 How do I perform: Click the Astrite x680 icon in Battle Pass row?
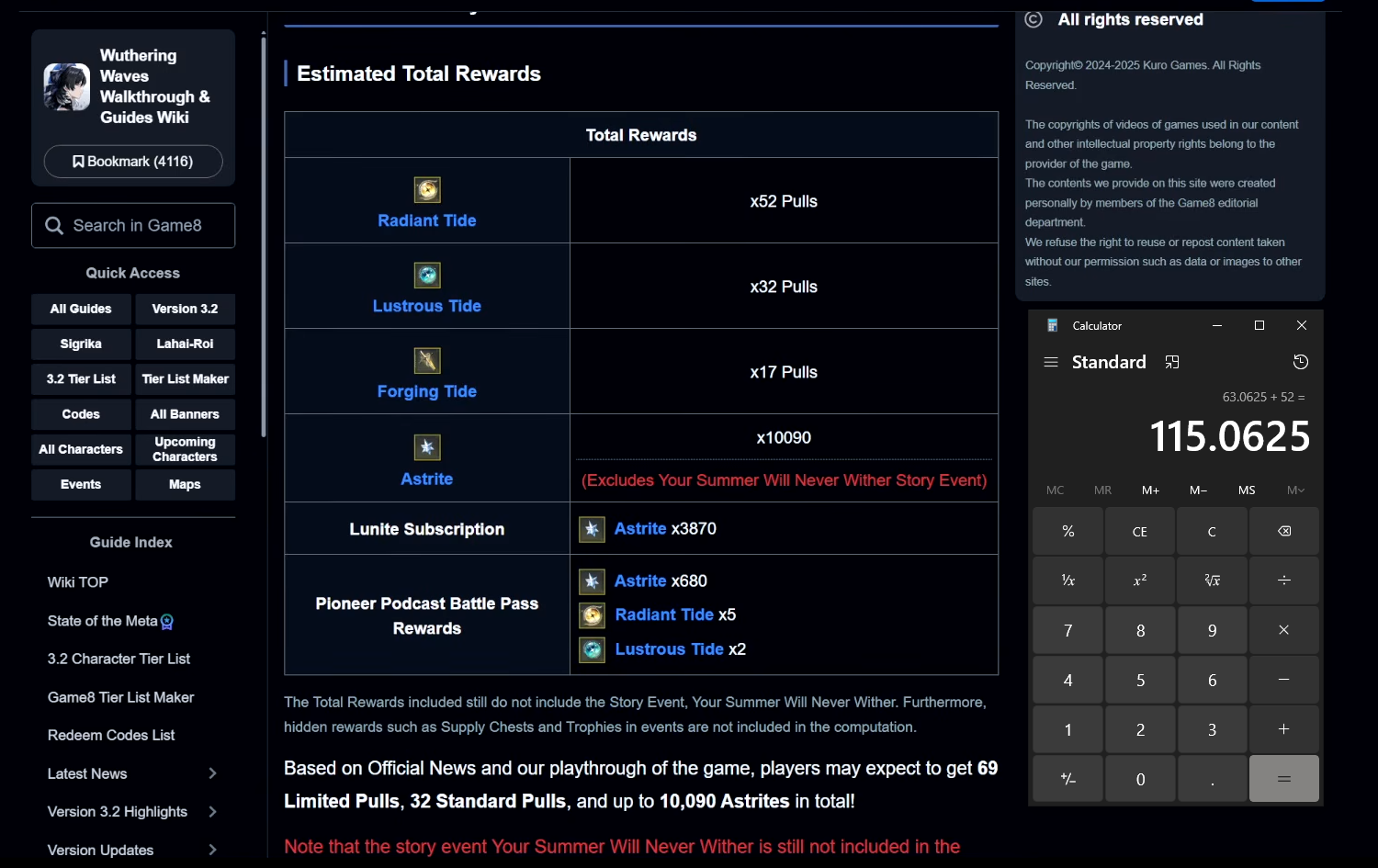(593, 581)
